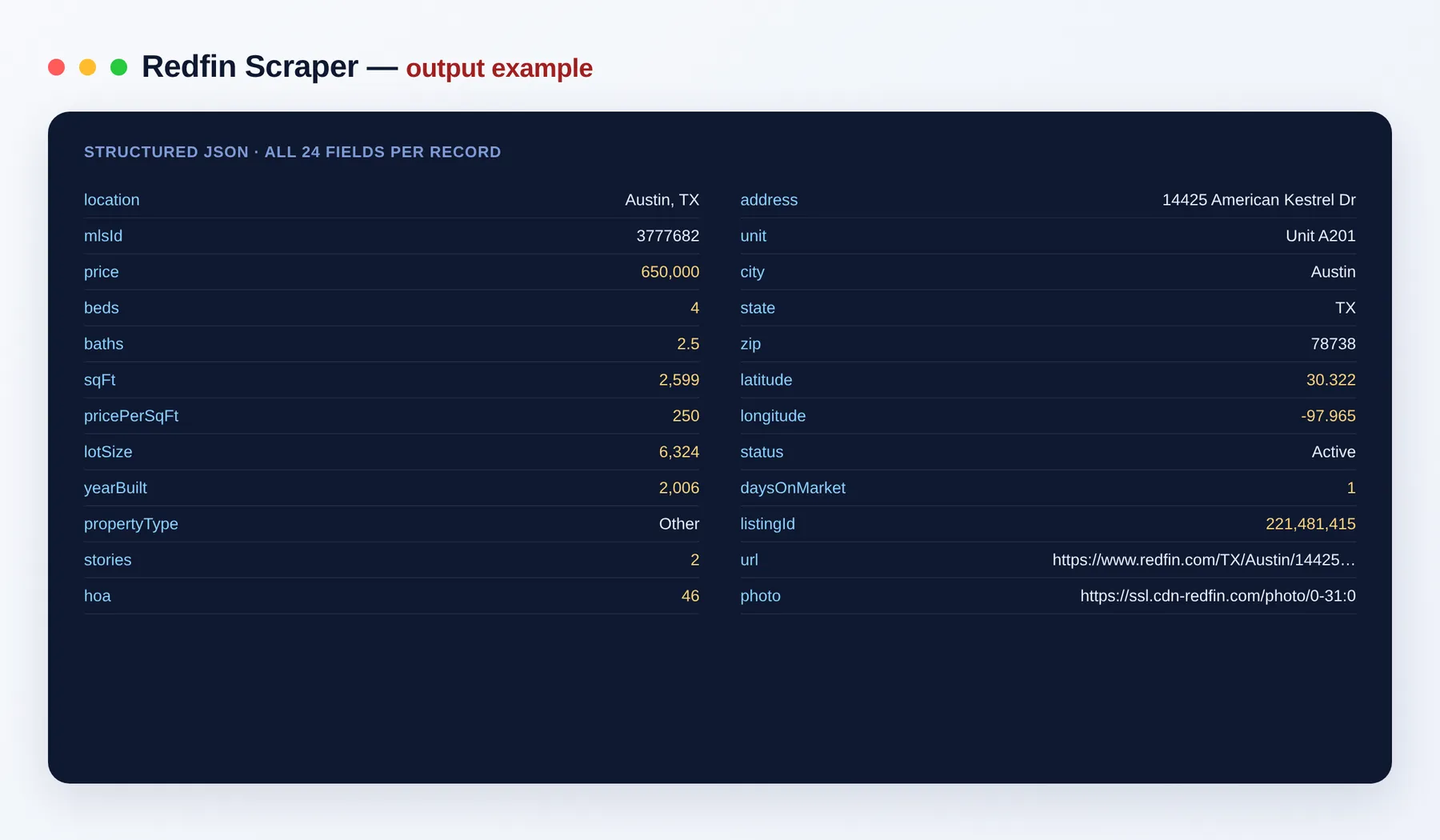Select the 'address' field label
This screenshot has width=1440, height=840.
point(769,200)
